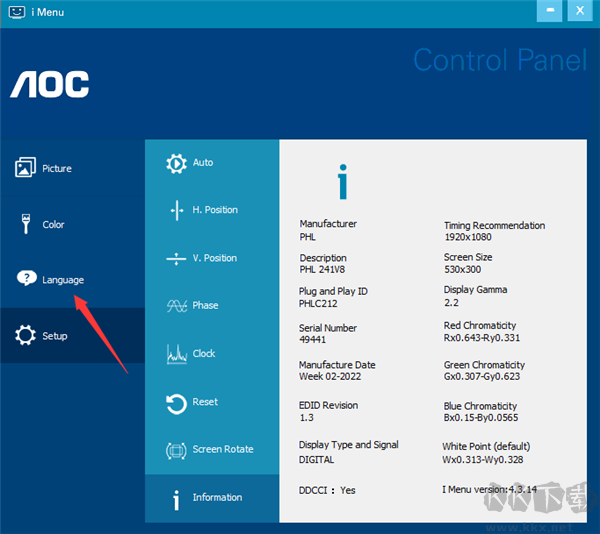Select the Auto adjustment icon
600x534 pixels.
(176, 163)
